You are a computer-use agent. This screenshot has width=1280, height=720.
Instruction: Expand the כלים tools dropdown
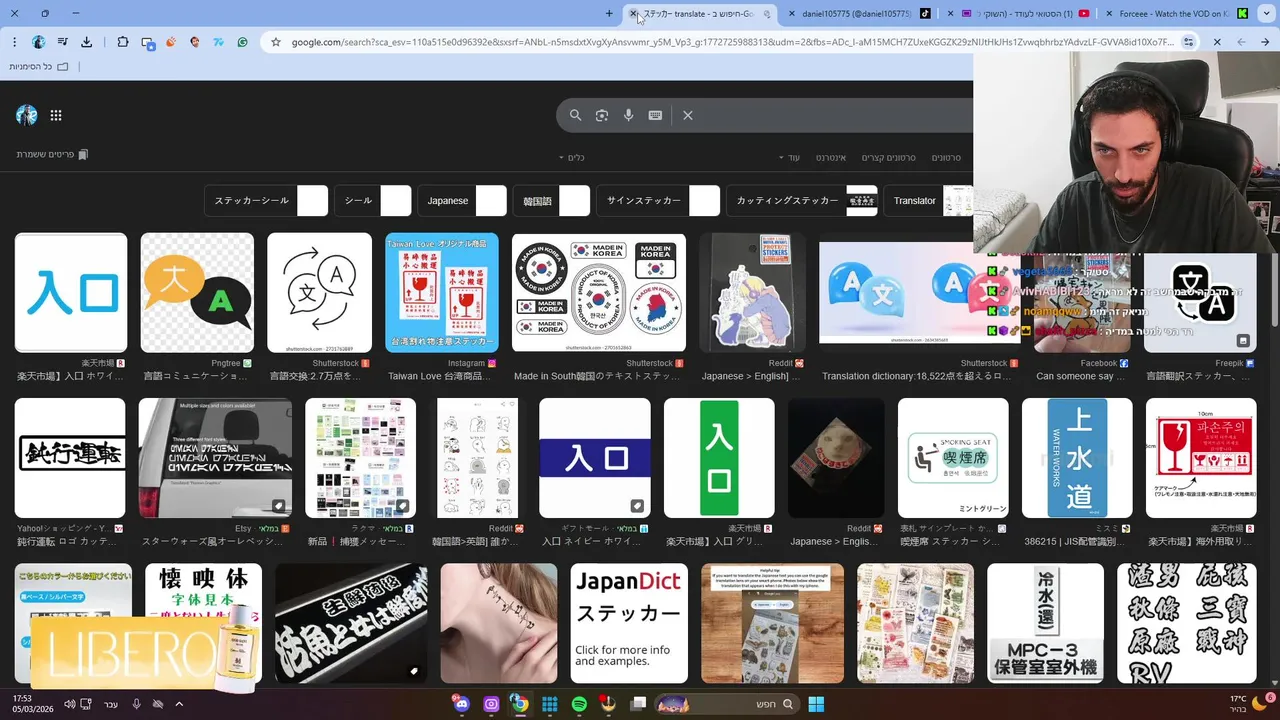click(x=572, y=158)
